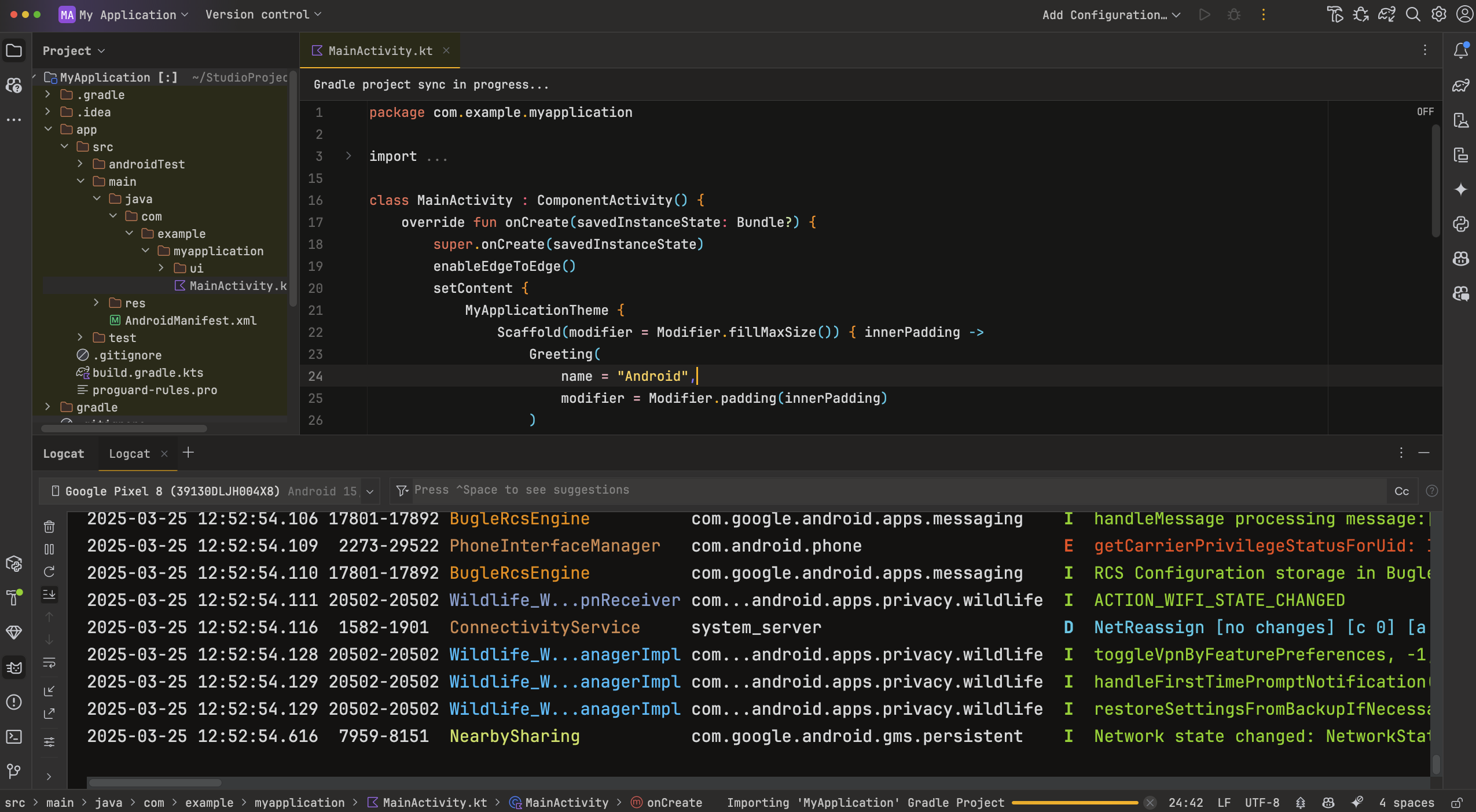The height and width of the screenshot is (812, 1476).
Task: Toggle scroll to end in logcat
Action: point(49,594)
